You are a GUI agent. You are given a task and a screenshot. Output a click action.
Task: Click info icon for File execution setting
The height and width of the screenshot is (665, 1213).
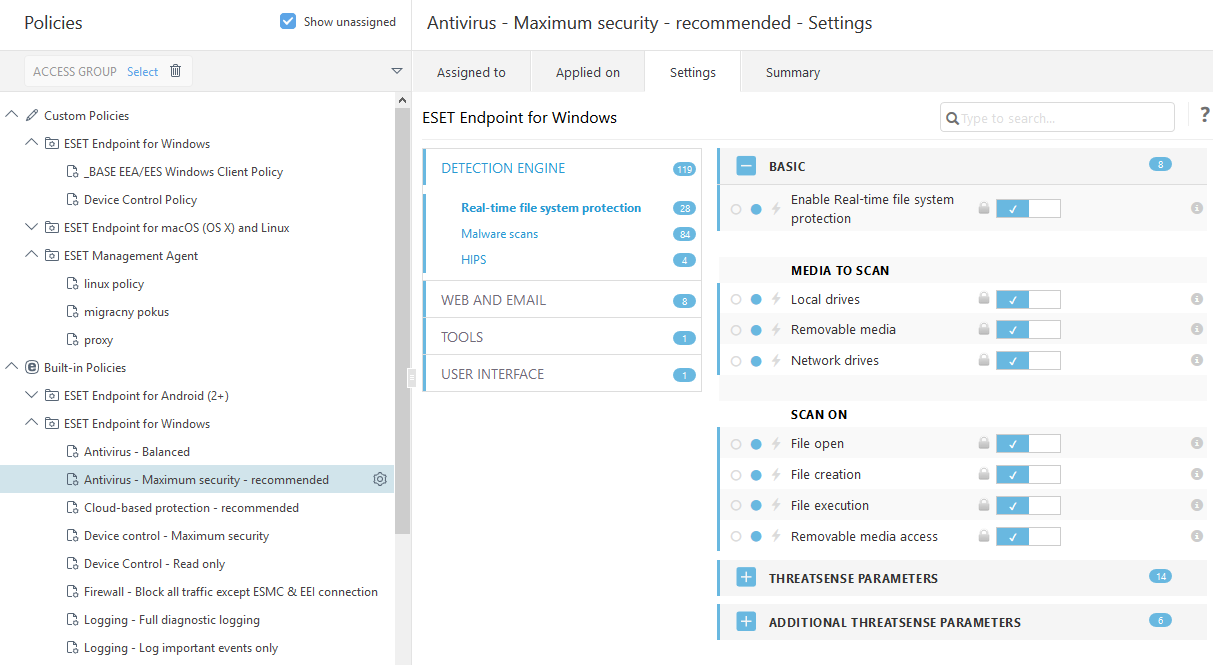[1196, 506]
